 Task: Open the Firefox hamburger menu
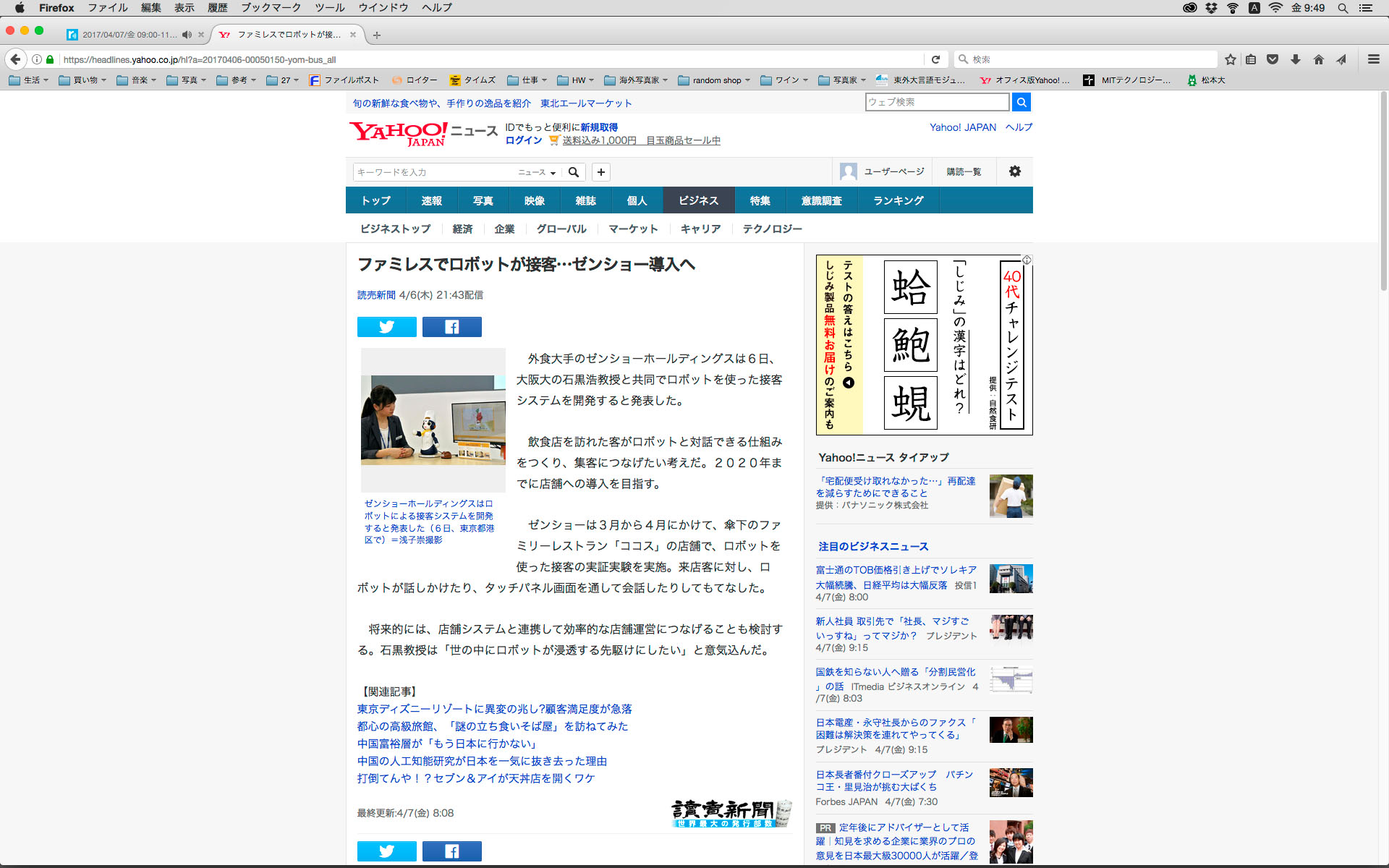point(1373,59)
